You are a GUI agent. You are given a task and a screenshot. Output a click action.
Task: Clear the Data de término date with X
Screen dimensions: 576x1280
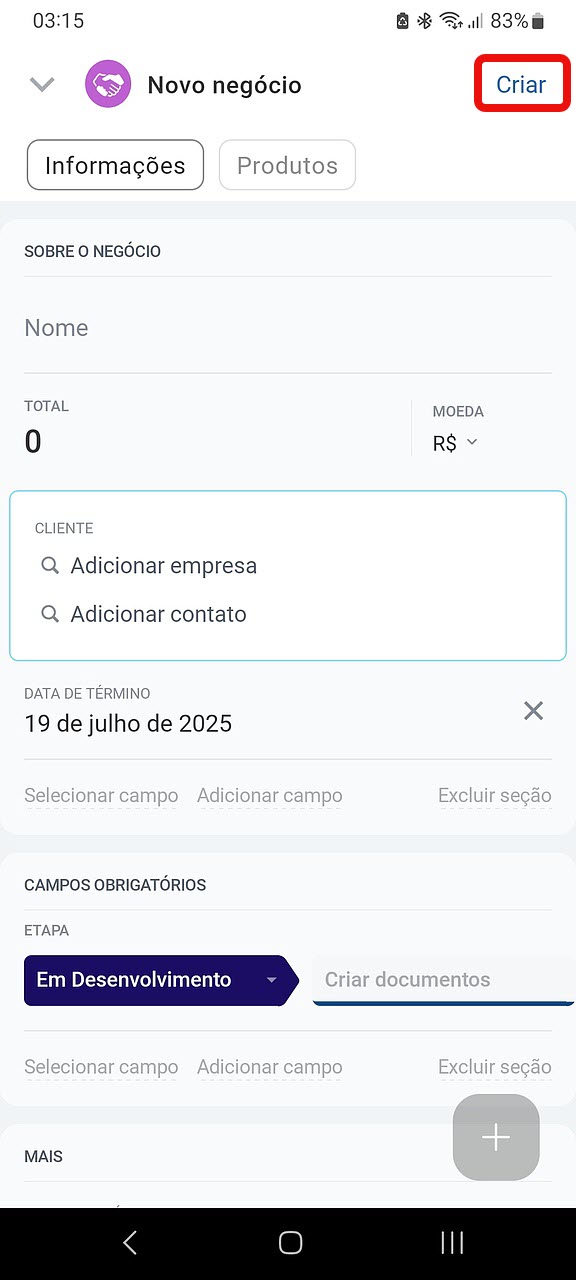coord(534,711)
